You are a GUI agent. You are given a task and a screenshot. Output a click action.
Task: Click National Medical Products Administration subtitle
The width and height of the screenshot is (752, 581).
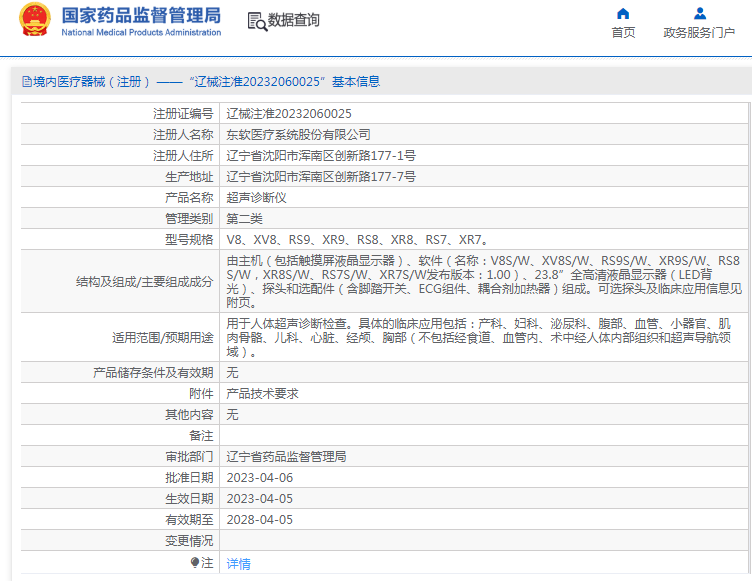click(141, 33)
